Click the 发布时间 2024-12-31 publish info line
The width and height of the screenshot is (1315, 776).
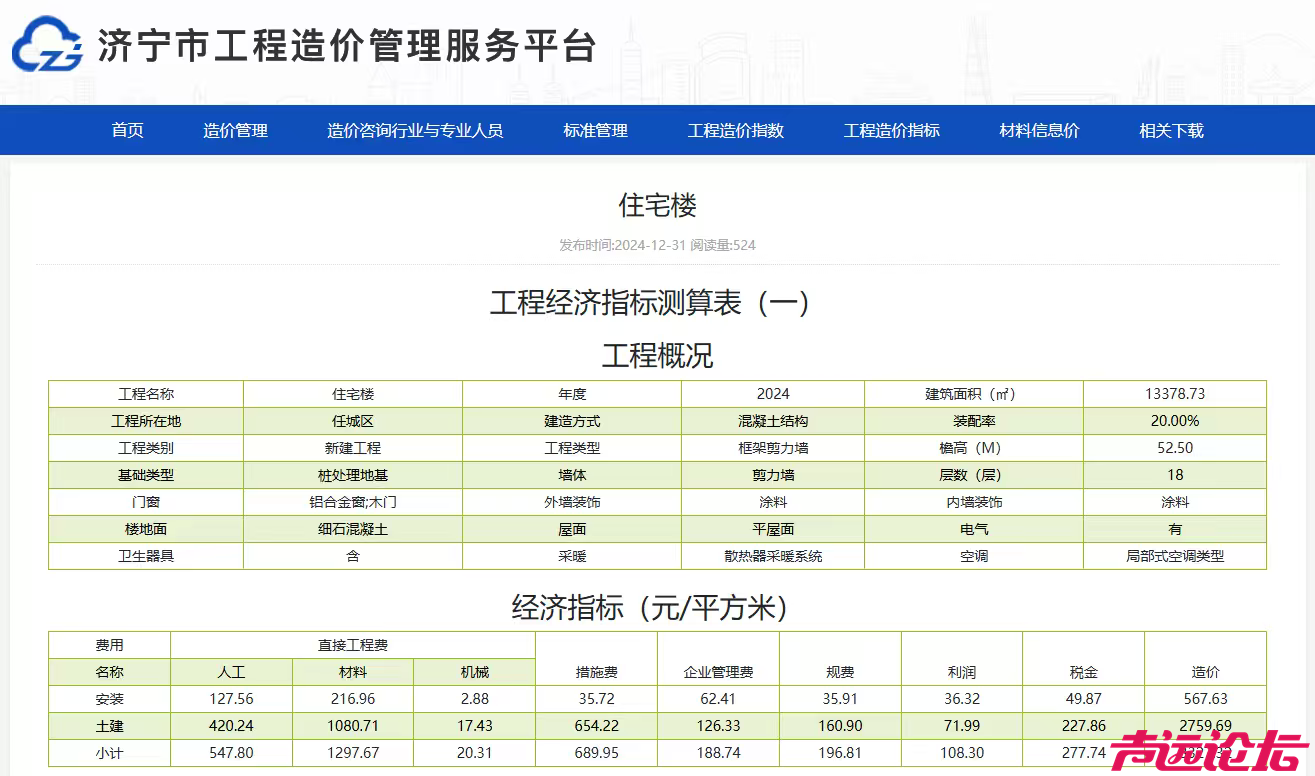coord(657,245)
